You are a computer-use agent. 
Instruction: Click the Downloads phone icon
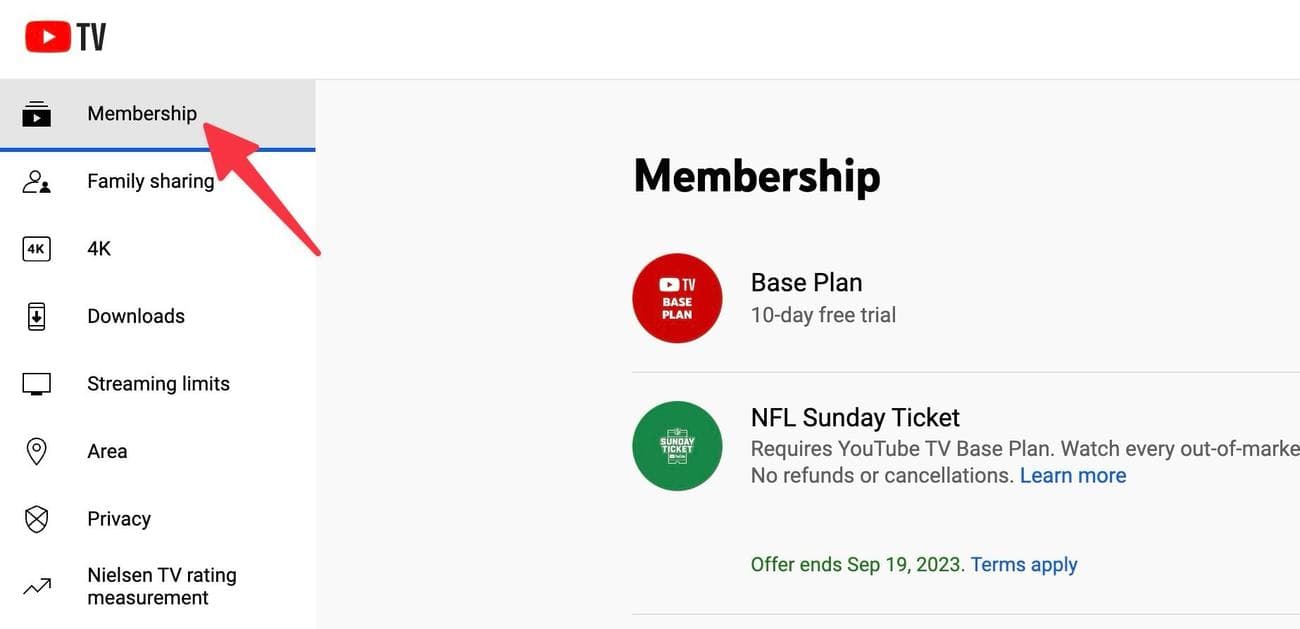click(36, 316)
